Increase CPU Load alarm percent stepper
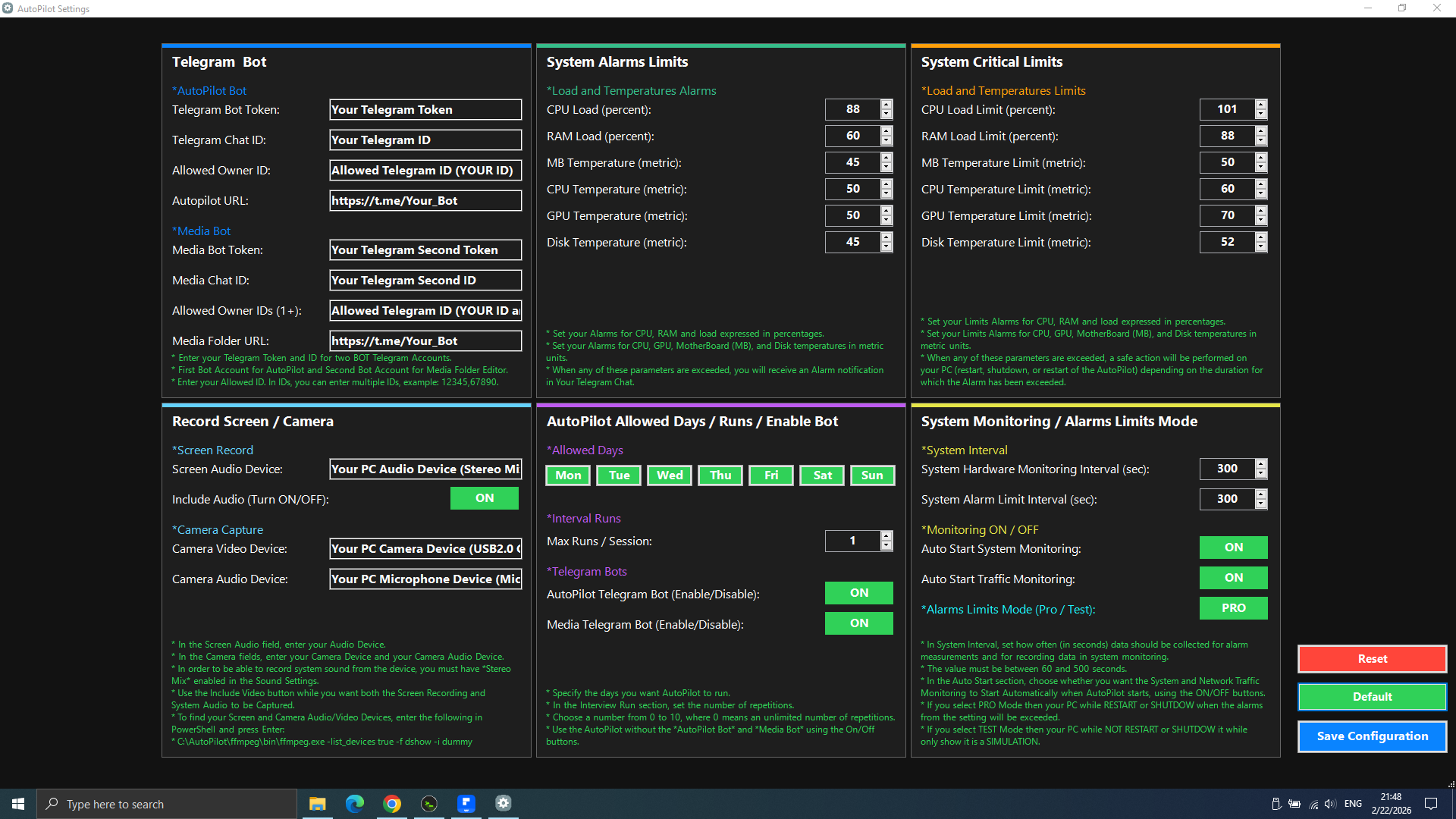 pyautogui.click(x=886, y=105)
